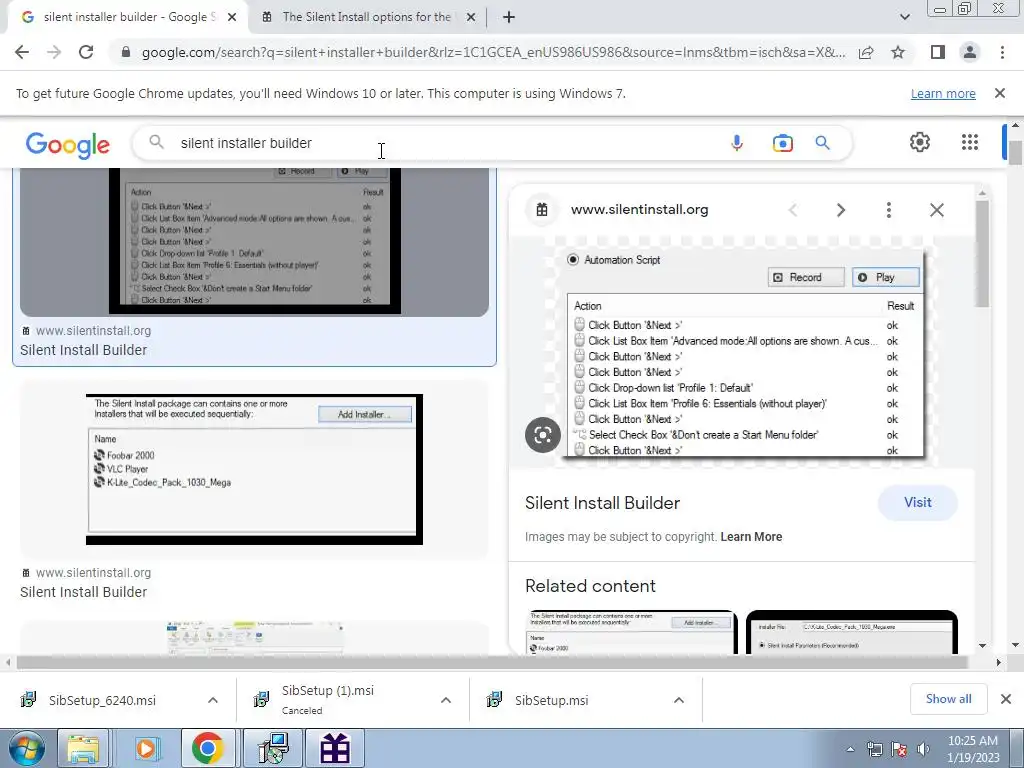The height and width of the screenshot is (768, 1024).
Task: Visit the Silent Install Builder page
Action: 918,502
